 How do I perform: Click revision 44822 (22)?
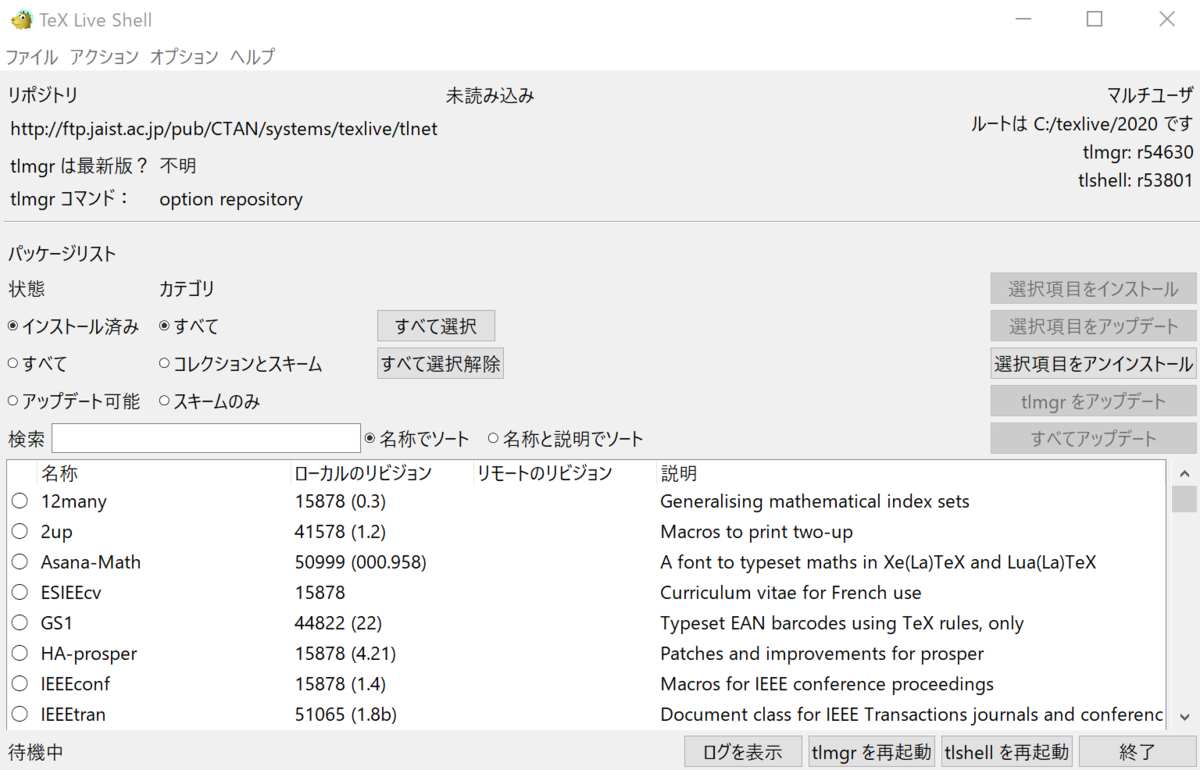[339, 623]
